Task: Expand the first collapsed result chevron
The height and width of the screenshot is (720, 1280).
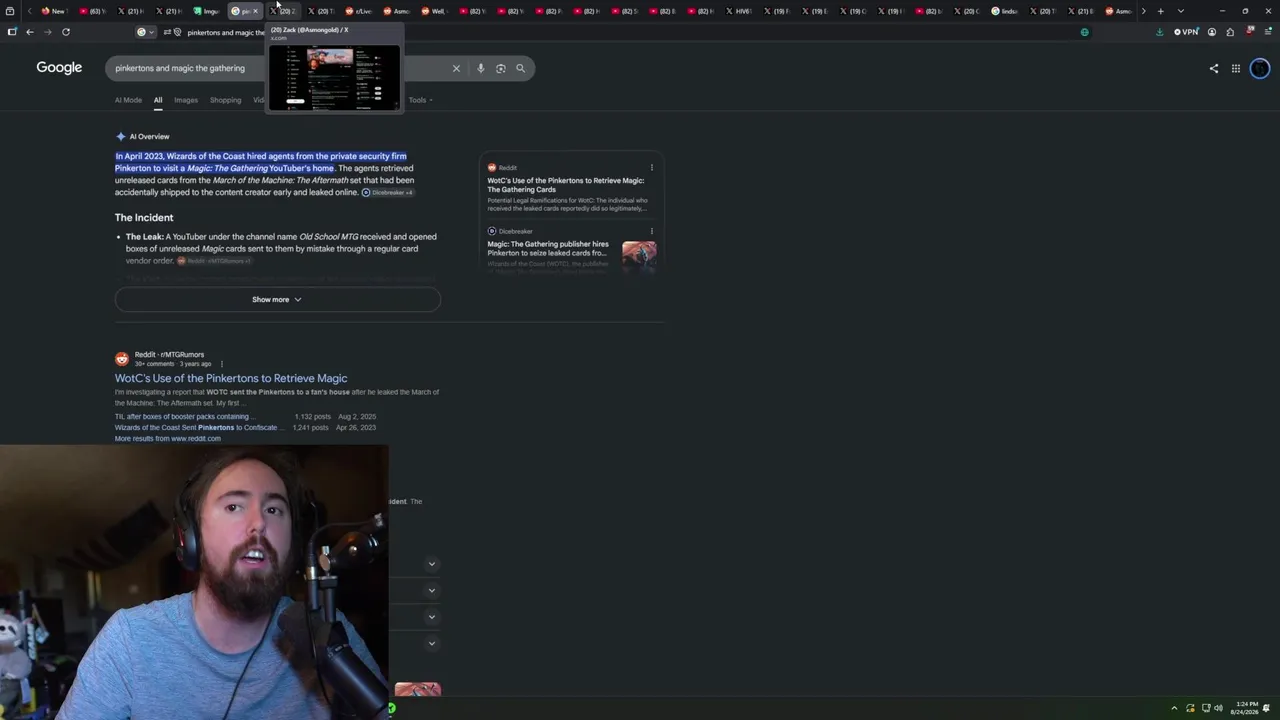Action: coord(432,564)
